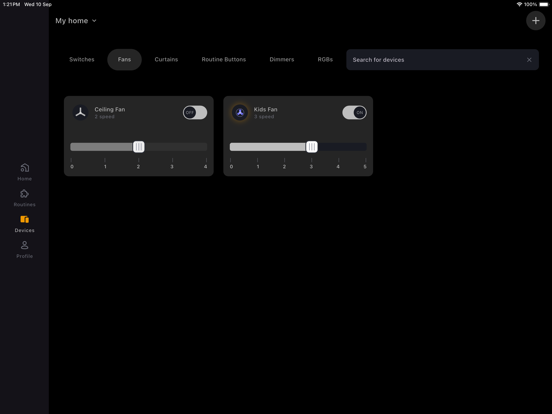Viewport: 552px width, 414px height.
Task: Clear the device search with the X icon
Action: pyautogui.click(x=529, y=60)
